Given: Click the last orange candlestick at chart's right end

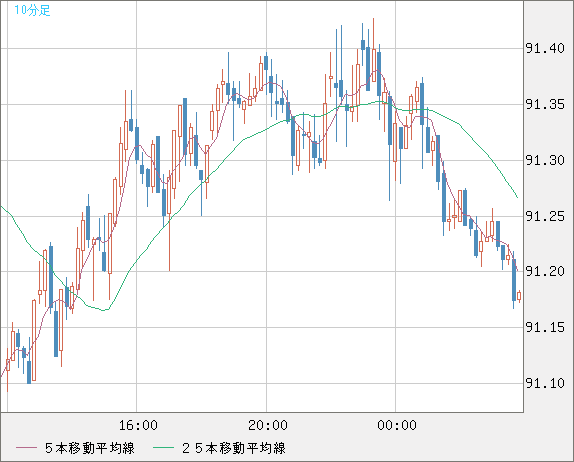Looking at the screenshot, I should [x=519, y=296].
